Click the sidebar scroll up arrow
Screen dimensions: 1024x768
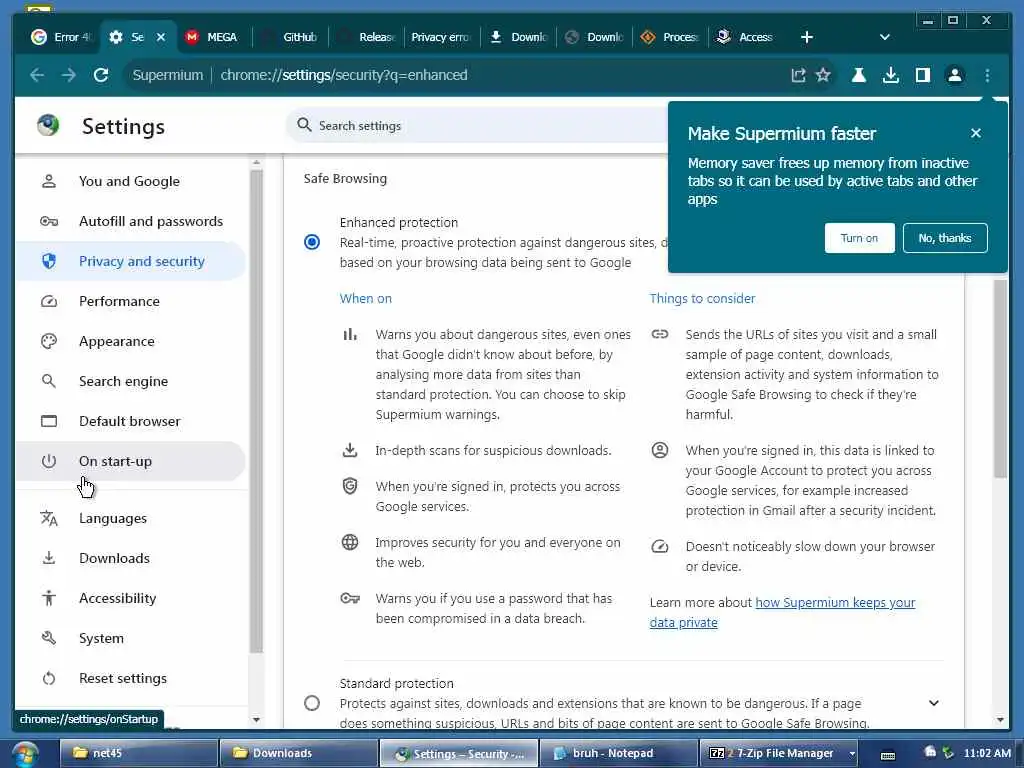tap(256, 162)
